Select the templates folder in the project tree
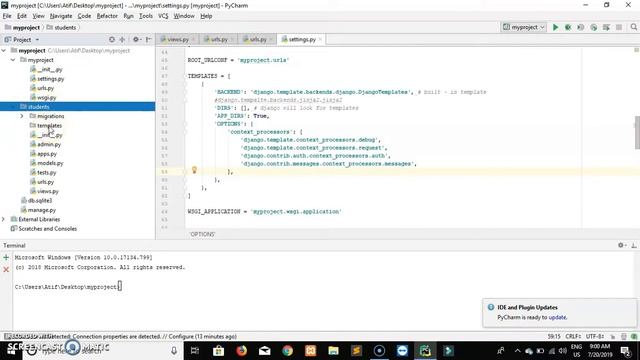 click(x=49, y=126)
